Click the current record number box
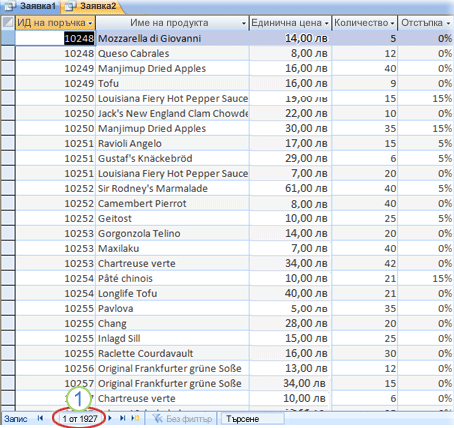454x428 pixels. tap(79, 419)
